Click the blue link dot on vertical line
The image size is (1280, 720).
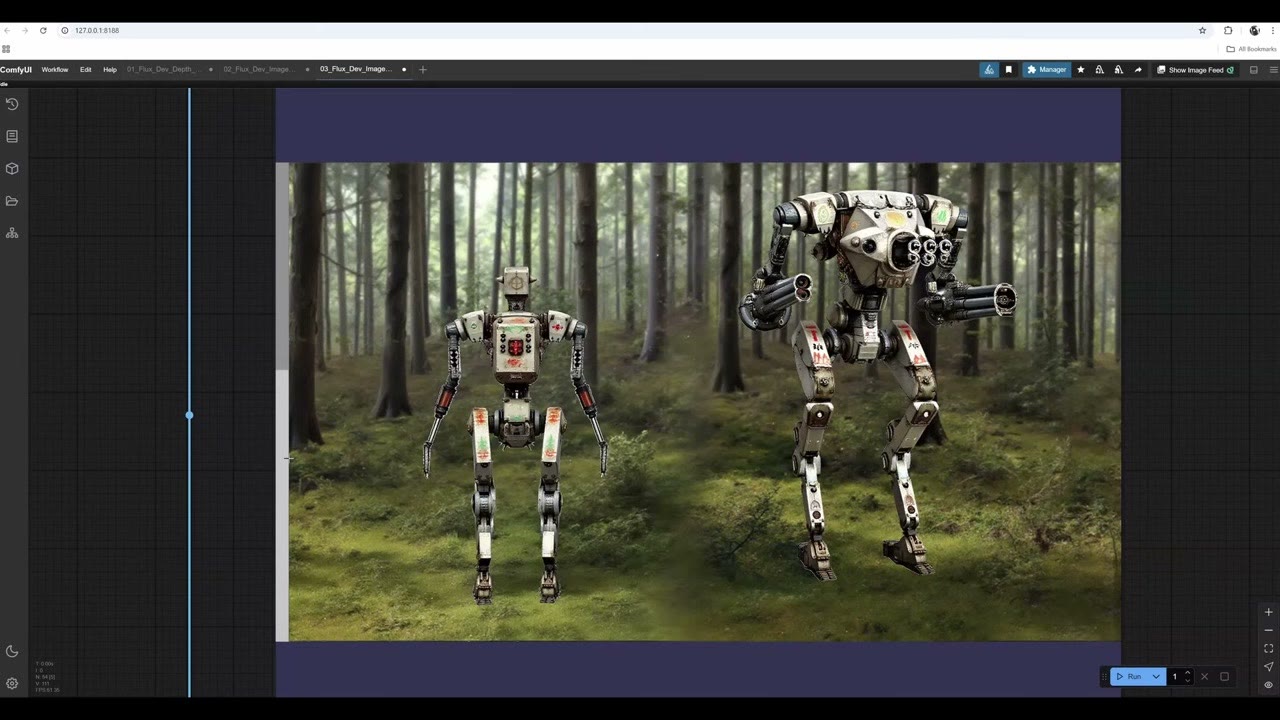click(189, 415)
